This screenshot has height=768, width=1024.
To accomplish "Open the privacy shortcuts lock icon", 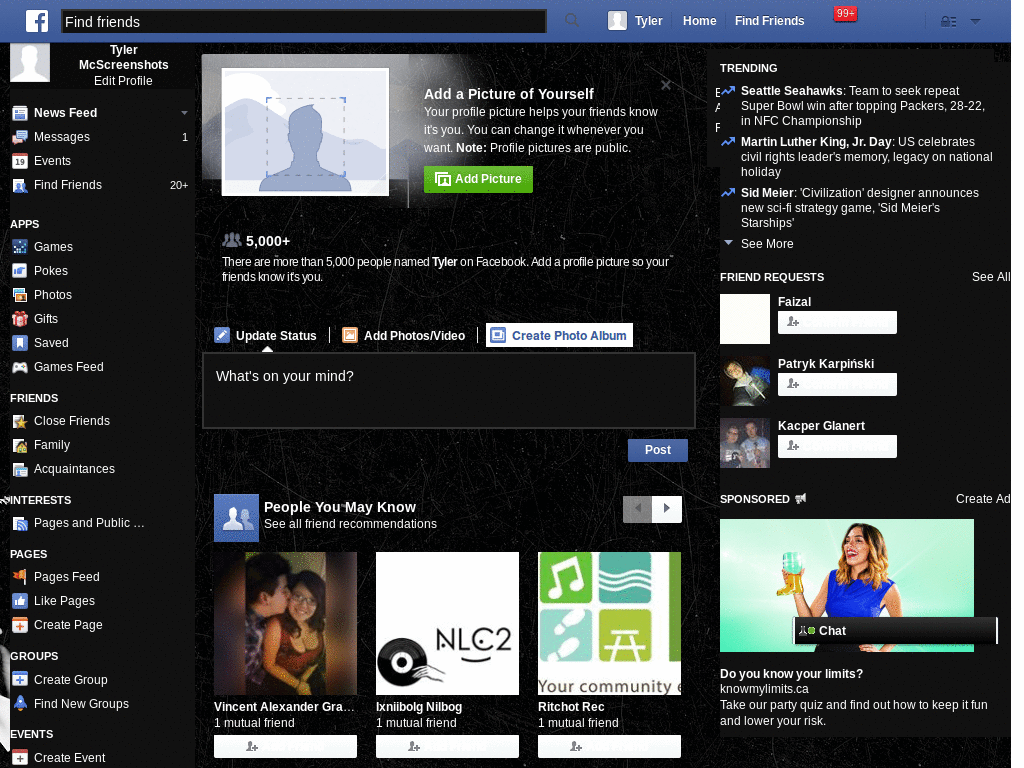I will [949, 22].
